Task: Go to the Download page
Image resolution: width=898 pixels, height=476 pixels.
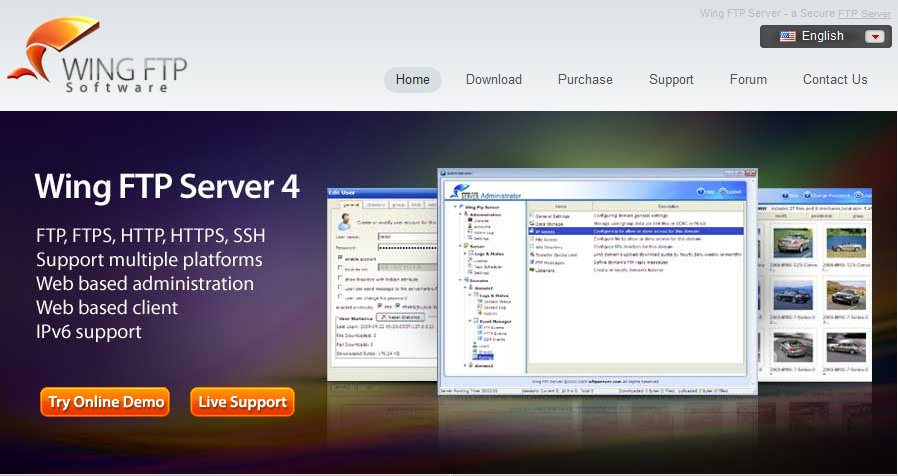Action: pos(494,80)
